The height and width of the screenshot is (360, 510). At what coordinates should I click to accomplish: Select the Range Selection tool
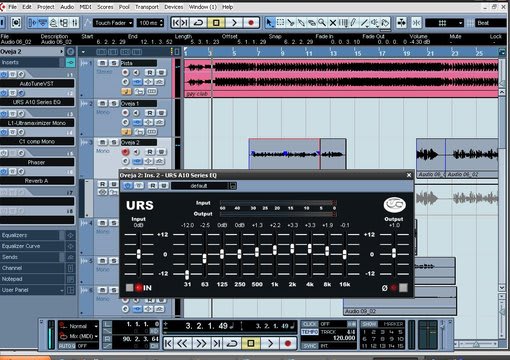(280, 23)
